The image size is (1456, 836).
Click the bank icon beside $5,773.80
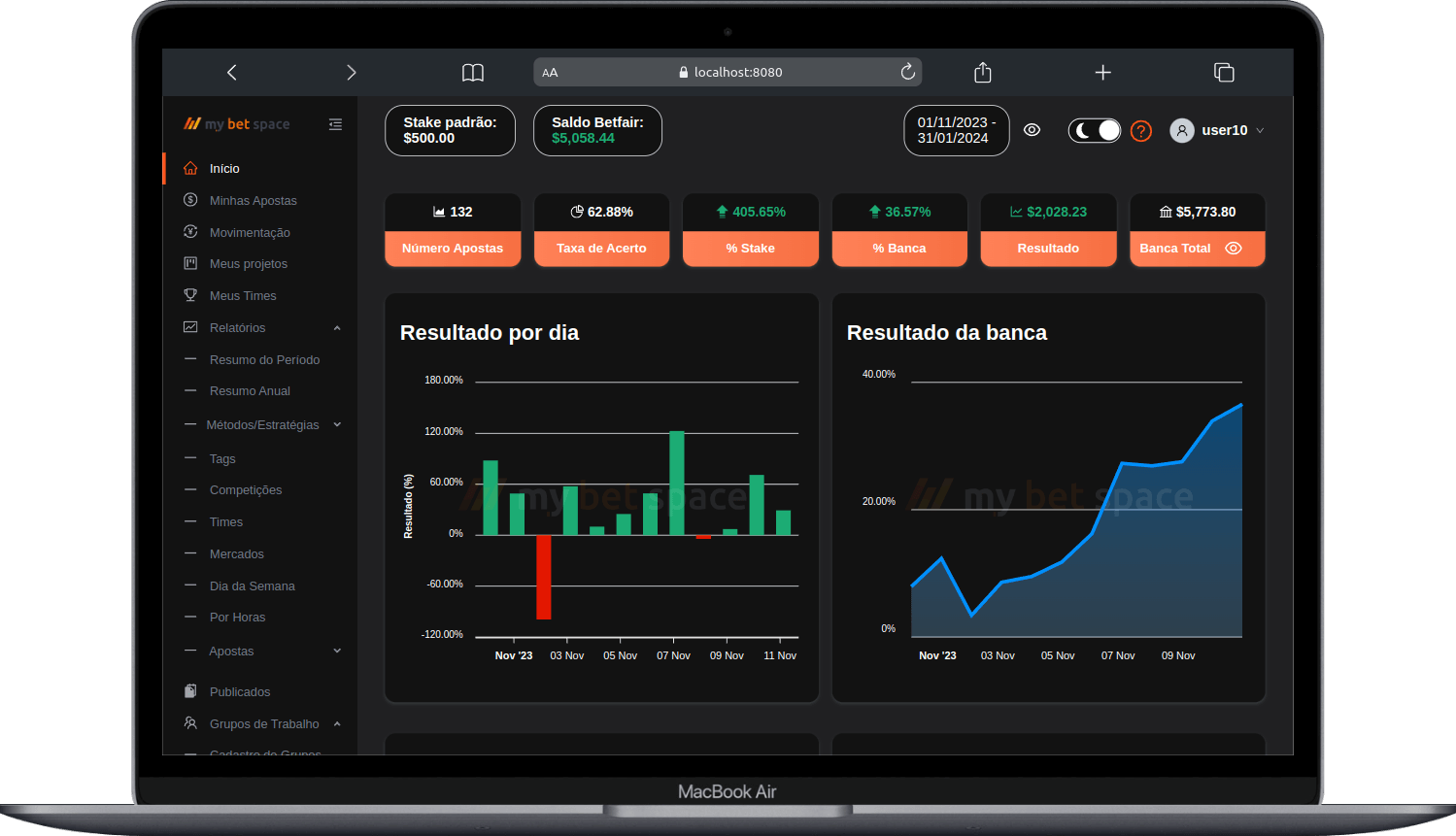coord(1166,212)
